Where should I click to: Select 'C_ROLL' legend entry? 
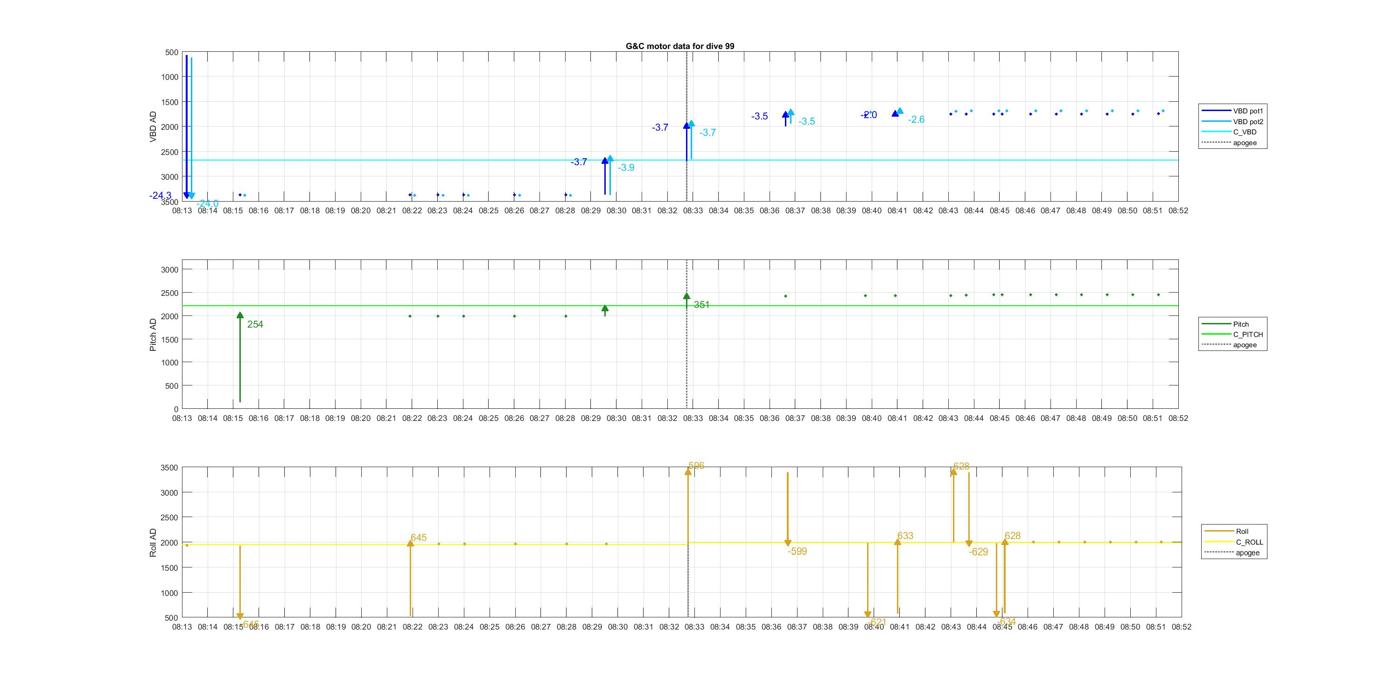[1234, 542]
